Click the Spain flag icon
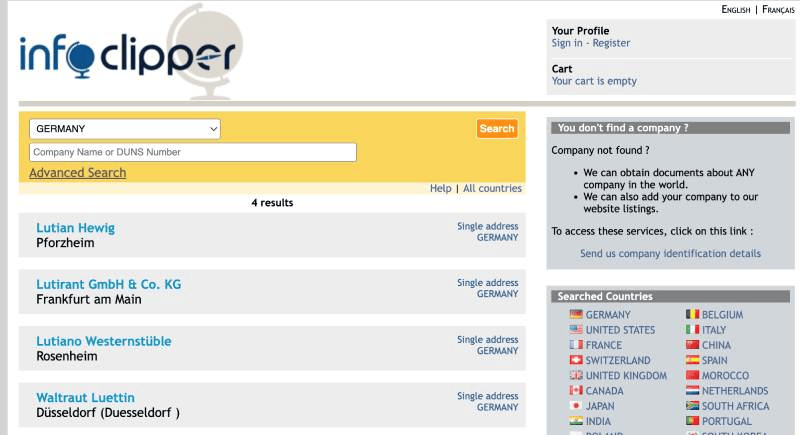 [692, 360]
